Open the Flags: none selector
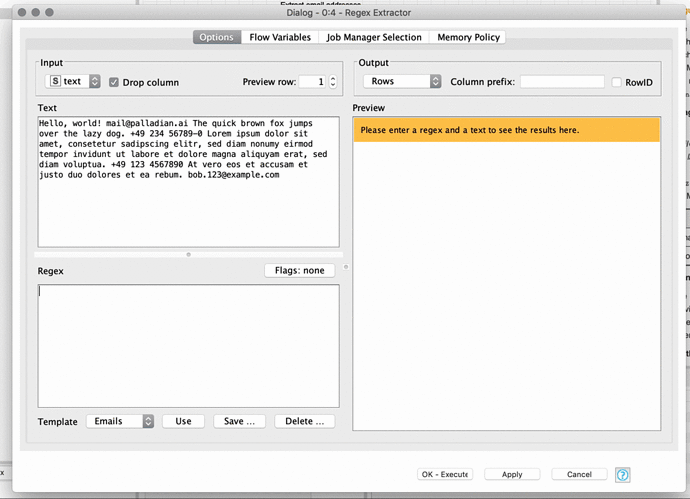This screenshot has width=690, height=499. tap(299, 270)
